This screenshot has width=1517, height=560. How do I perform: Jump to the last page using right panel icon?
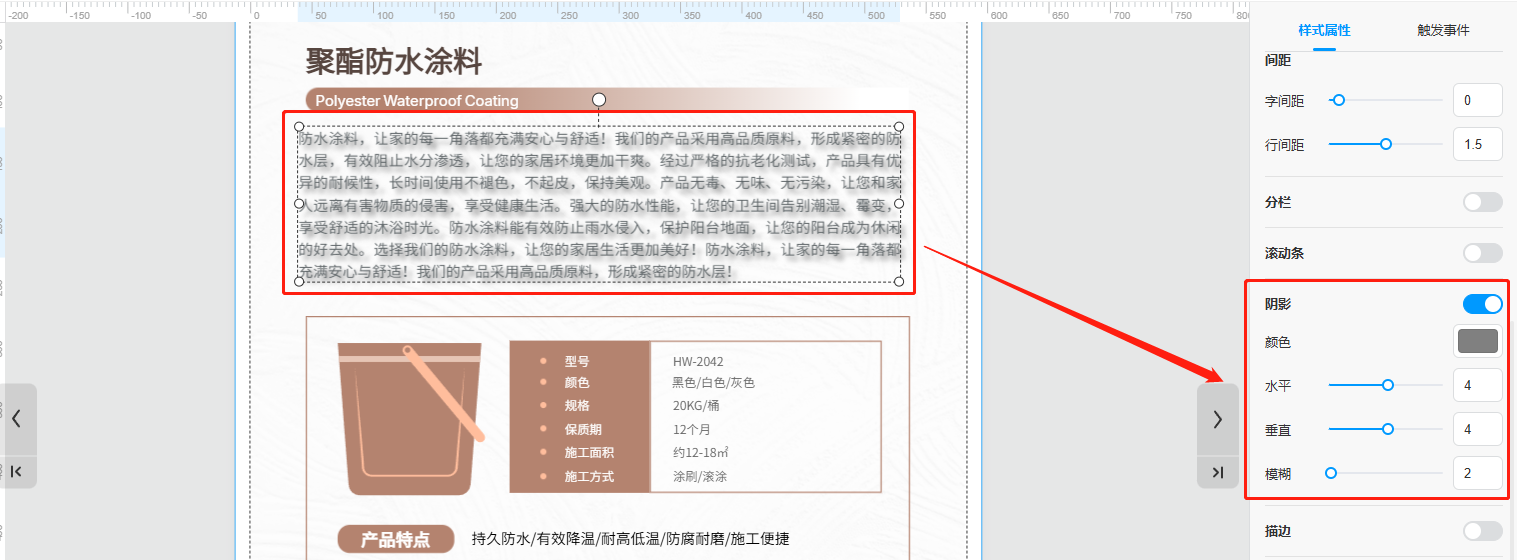tap(1217, 472)
